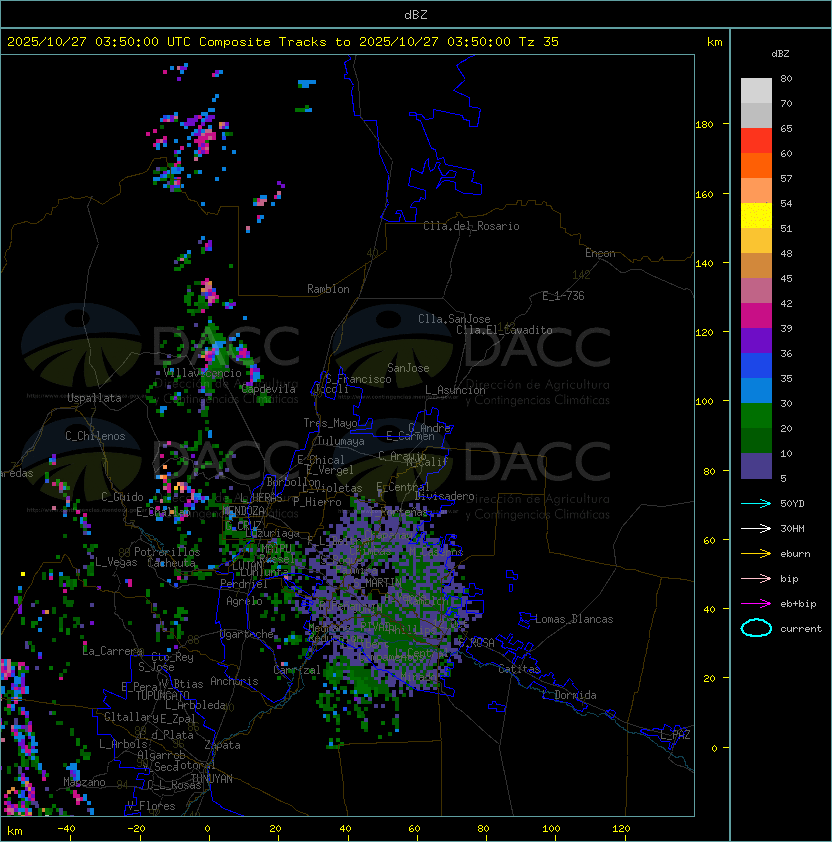Viewport: 832px width, 842px height.
Task: Pick the gold 48–51 dBZ legend swatch
Action: point(756,241)
